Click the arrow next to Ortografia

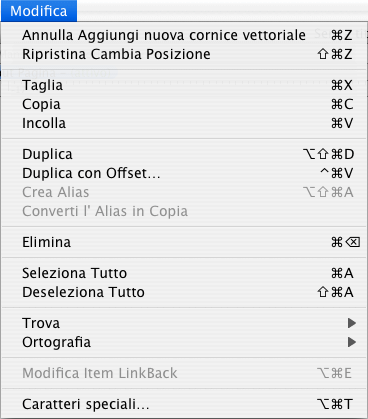pos(352,342)
